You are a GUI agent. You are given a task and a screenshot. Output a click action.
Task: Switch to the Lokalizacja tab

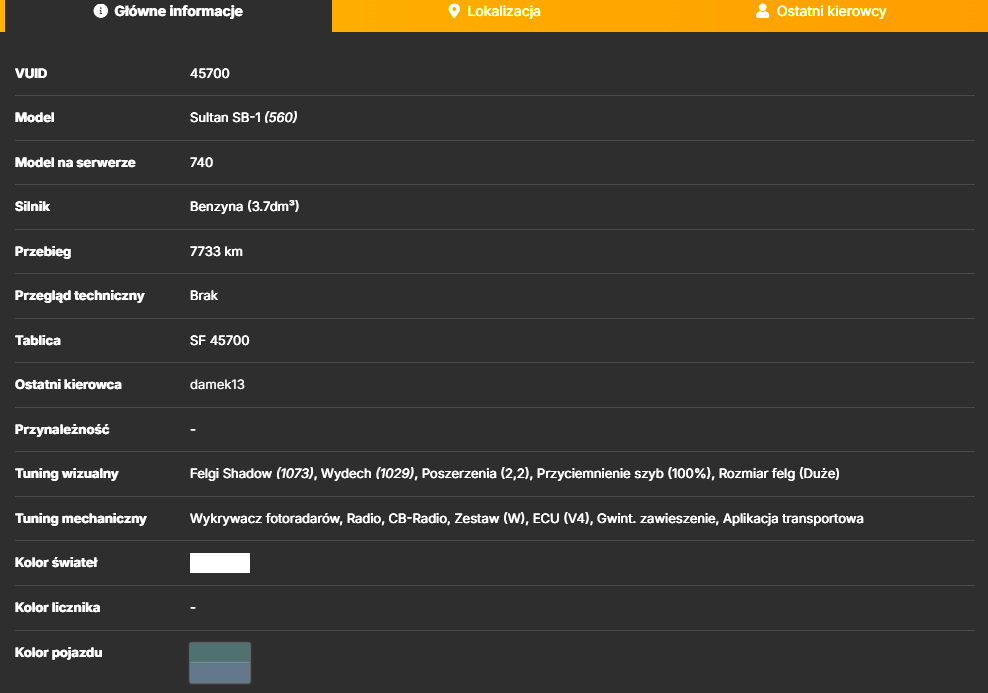(496, 15)
